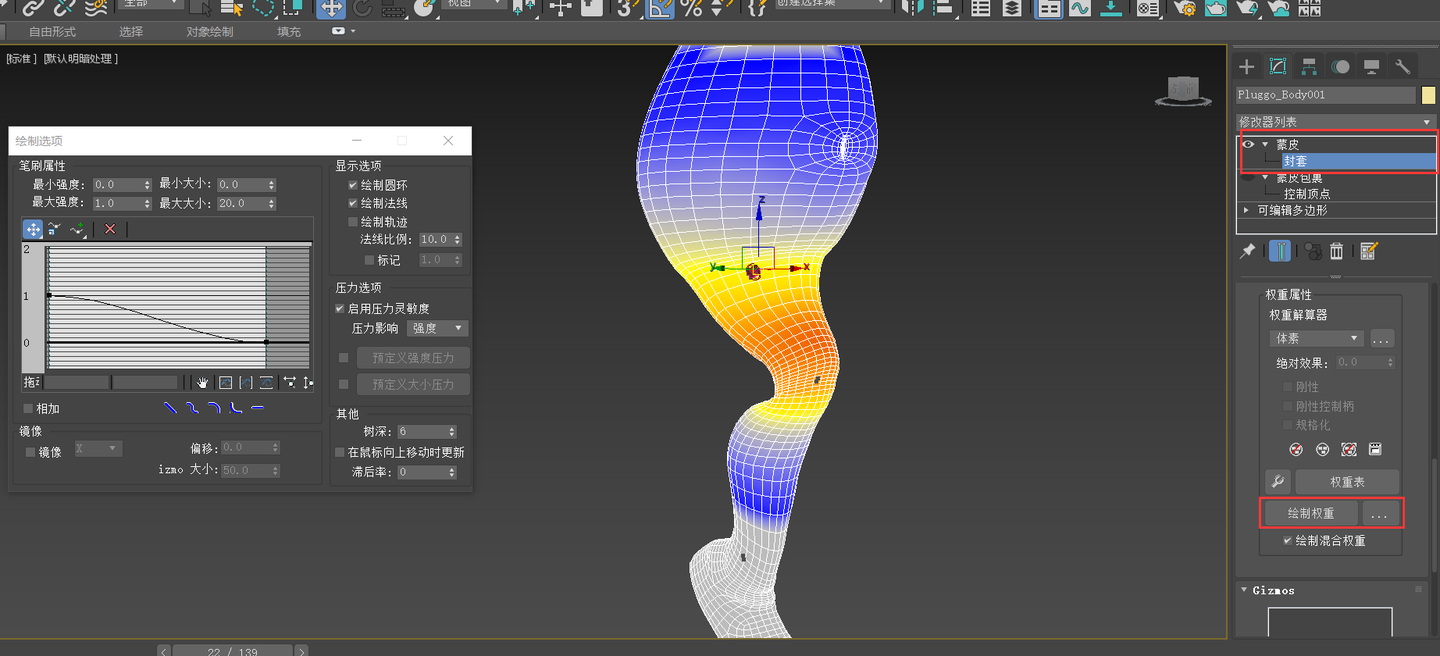Open the 自由形式 ribbon tab

tap(51, 31)
